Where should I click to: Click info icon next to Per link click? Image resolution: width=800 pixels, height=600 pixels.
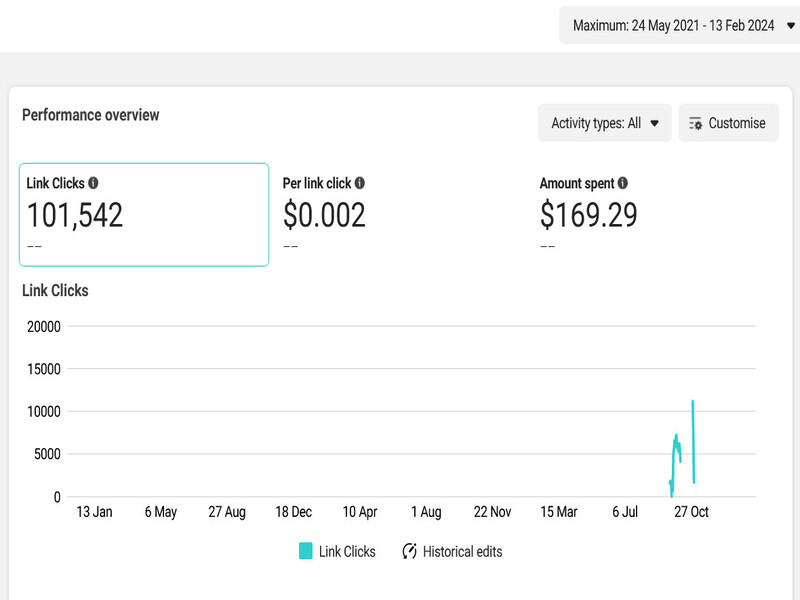360,184
